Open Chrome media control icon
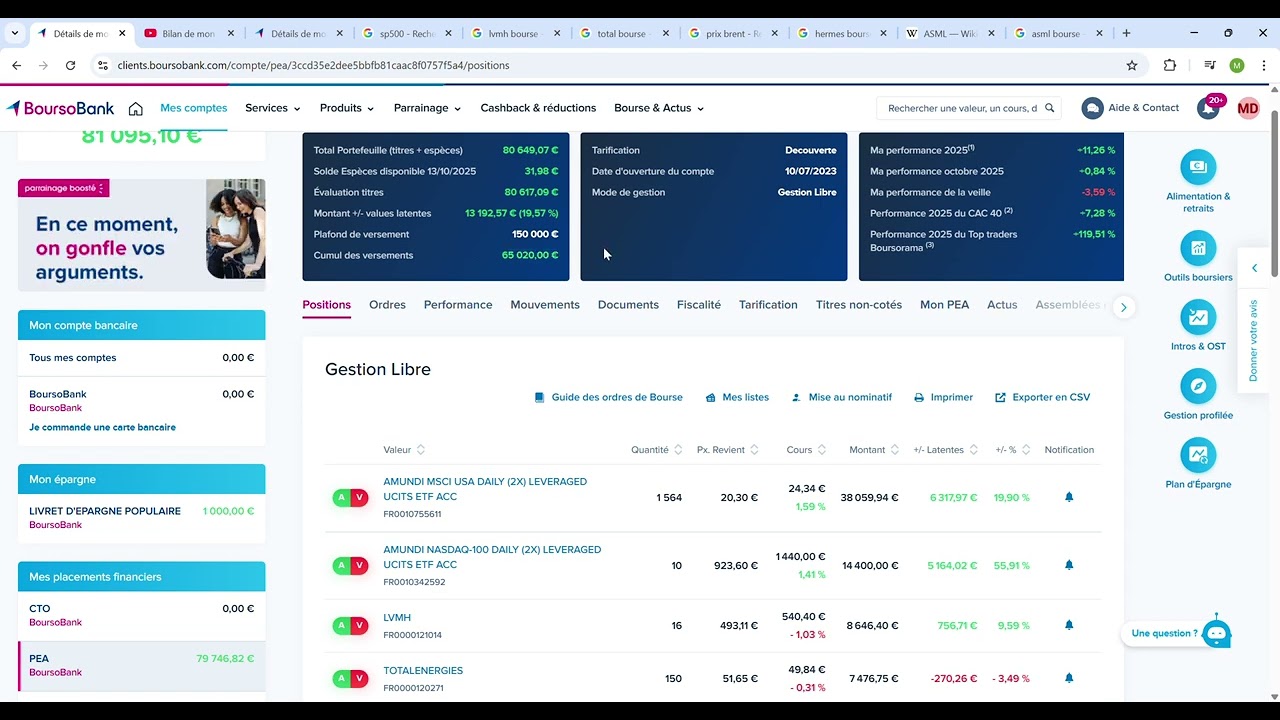The width and height of the screenshot is (1280, 720). [1210, 65]
